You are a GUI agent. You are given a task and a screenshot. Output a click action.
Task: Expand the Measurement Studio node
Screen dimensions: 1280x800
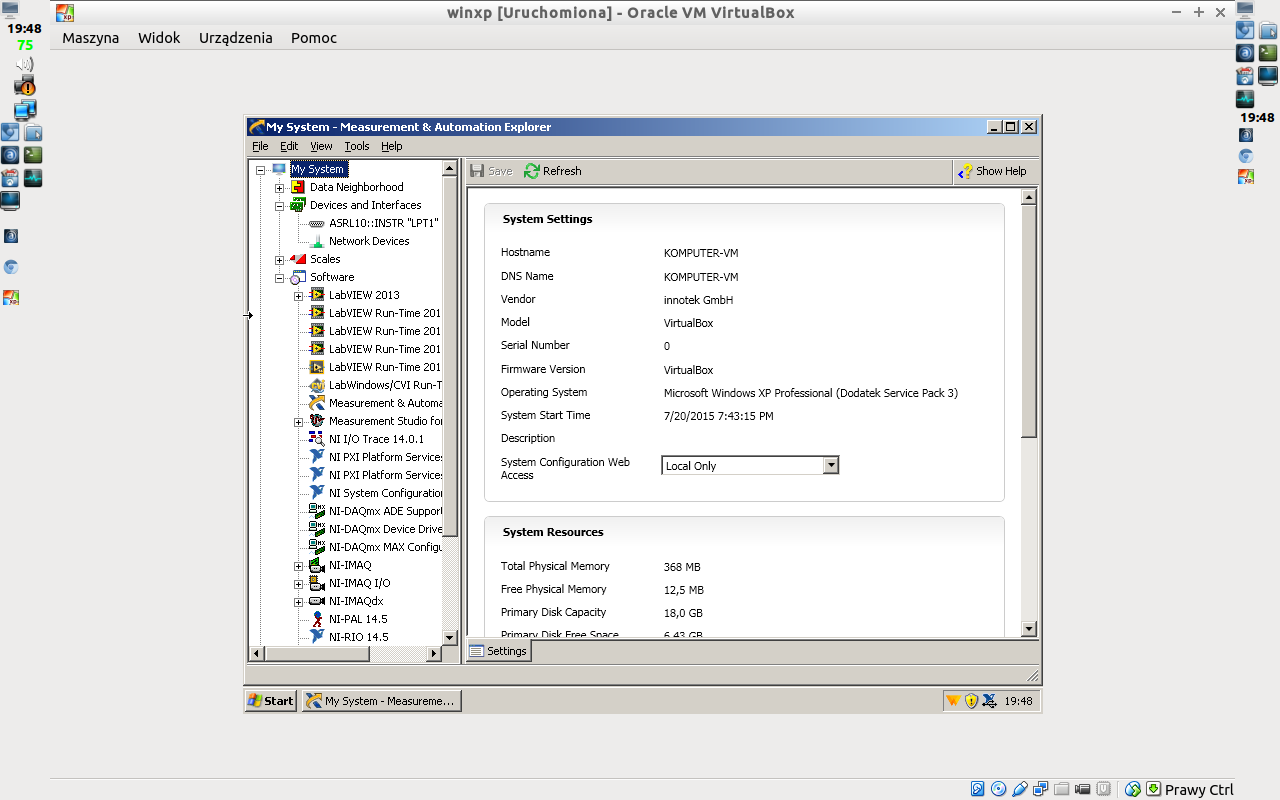click(x=299, y=421)
